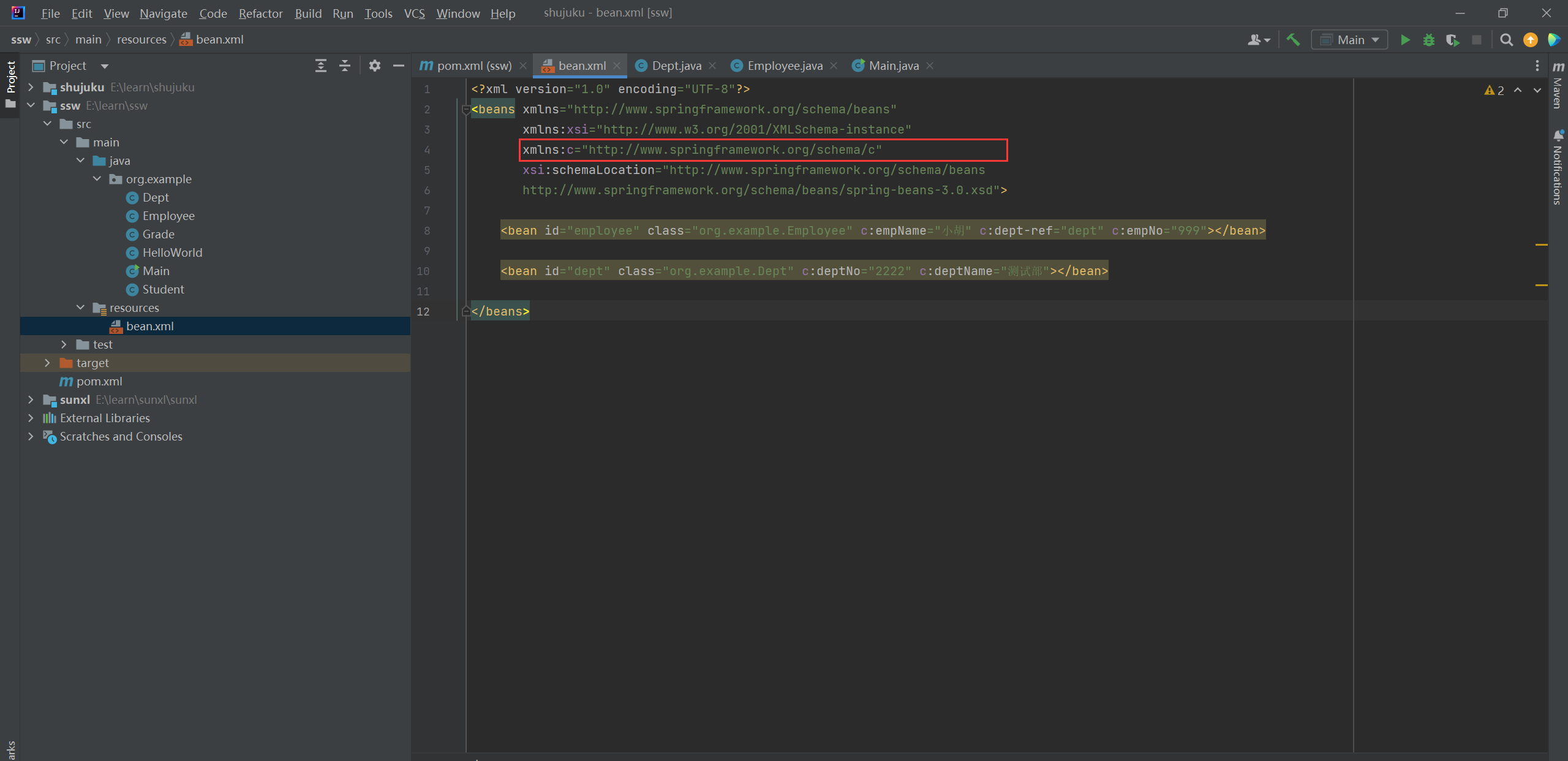The width and height of the screenshot is (1568, 761).
Task: Switch to Employee.java tab
Action: pyautogui.click(x=784, y=66)
